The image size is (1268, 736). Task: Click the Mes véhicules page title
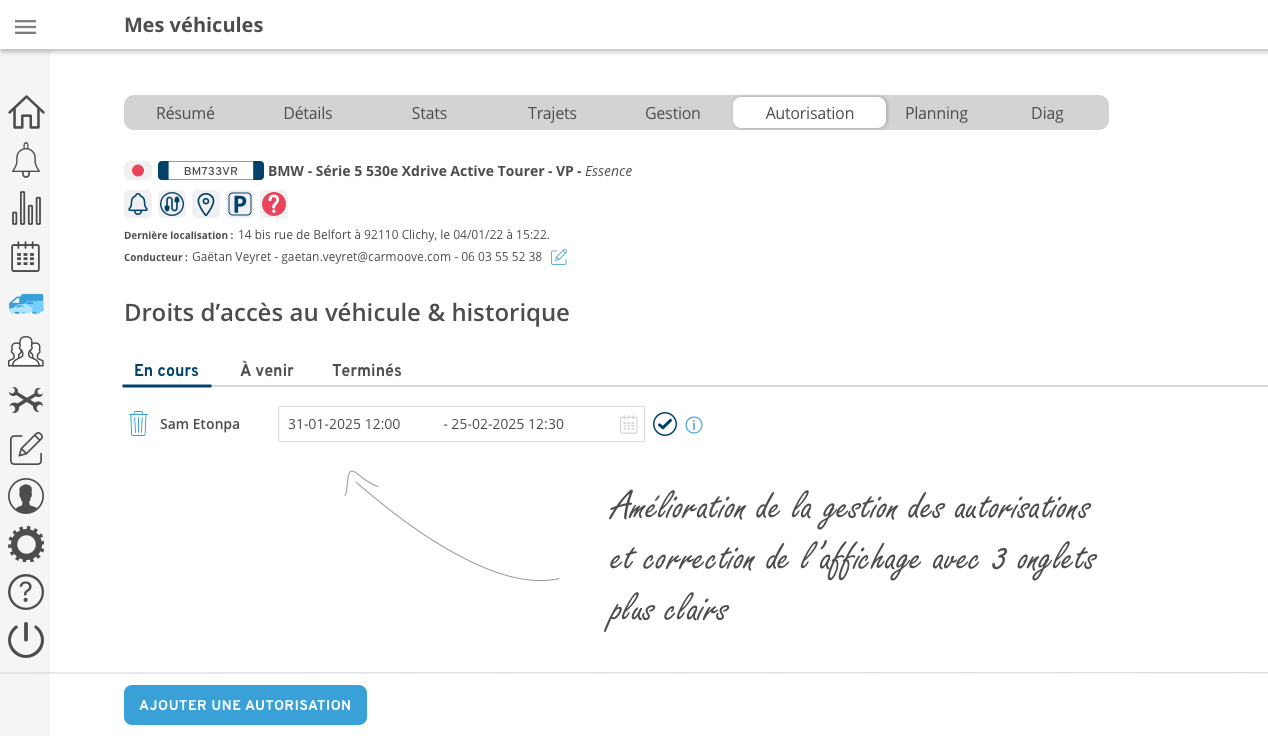pyautogui.click(x=194, y=25)
